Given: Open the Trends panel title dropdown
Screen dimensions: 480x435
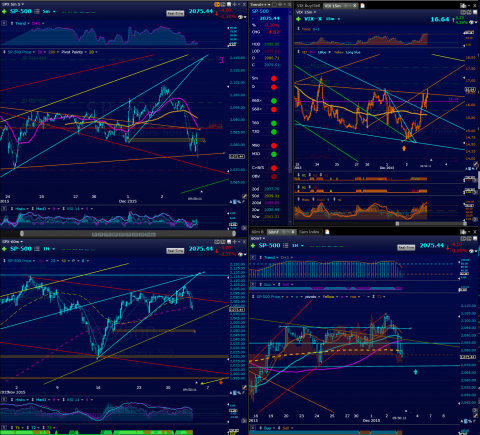Looking at the screenshot, I should point(260,5).
